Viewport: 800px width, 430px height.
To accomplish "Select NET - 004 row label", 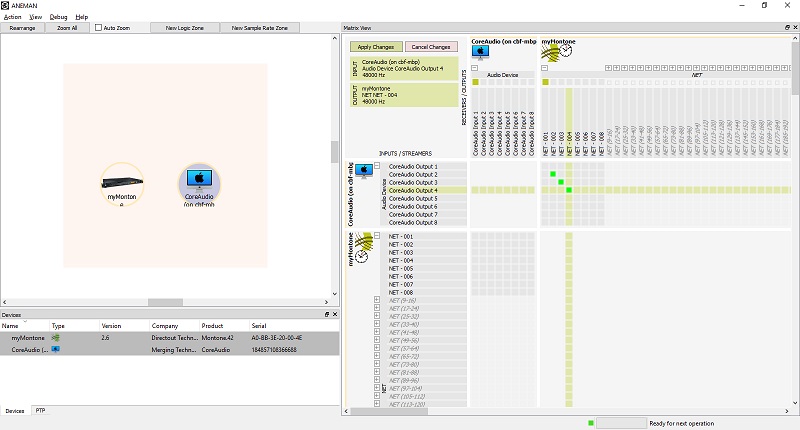I will point(401,260).
